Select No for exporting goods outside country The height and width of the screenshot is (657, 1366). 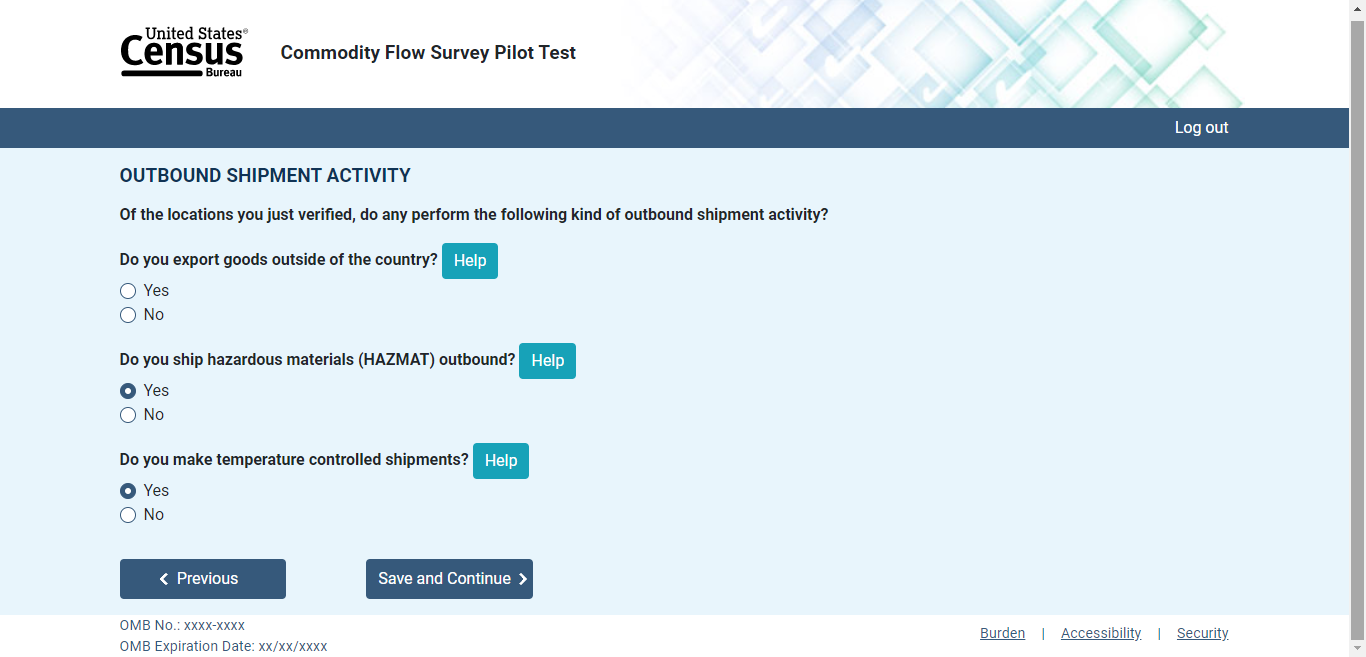[128, 315]
